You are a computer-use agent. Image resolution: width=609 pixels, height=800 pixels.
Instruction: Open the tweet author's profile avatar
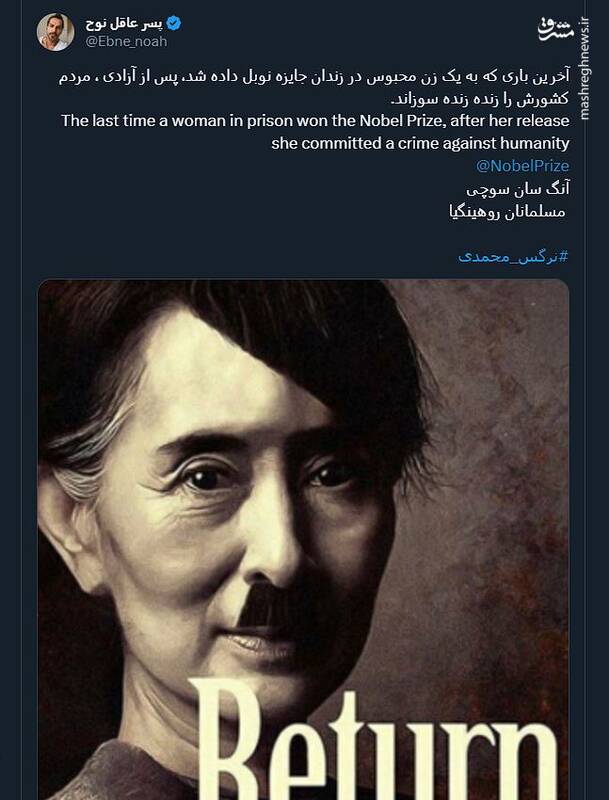click(x=55, y=32)
